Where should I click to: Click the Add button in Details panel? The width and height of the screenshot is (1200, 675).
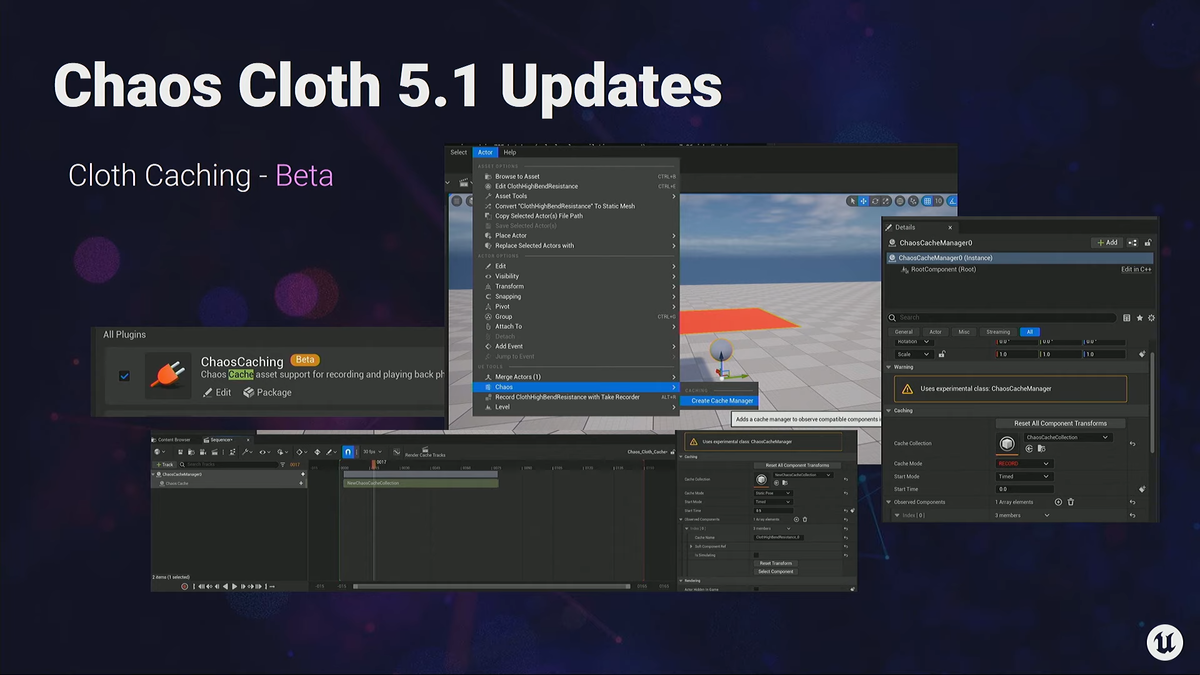(1106, 242)
